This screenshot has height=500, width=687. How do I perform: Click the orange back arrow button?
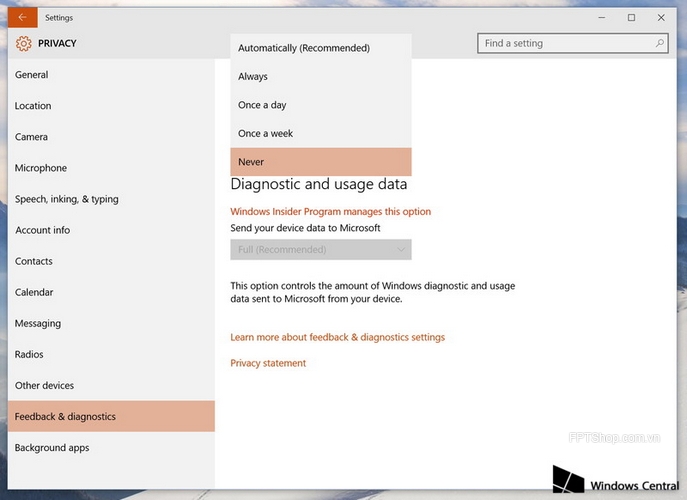tap(22, 18)
